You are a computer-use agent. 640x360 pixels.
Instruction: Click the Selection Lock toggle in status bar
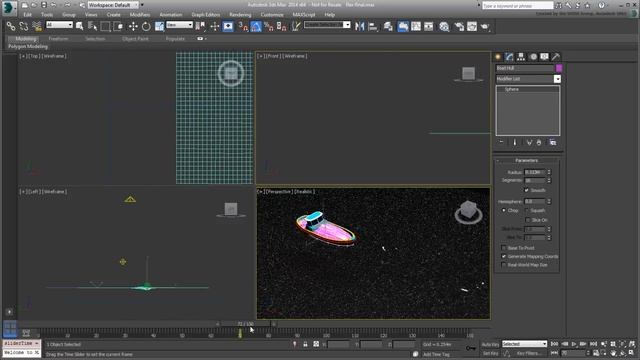coord(305,344)
